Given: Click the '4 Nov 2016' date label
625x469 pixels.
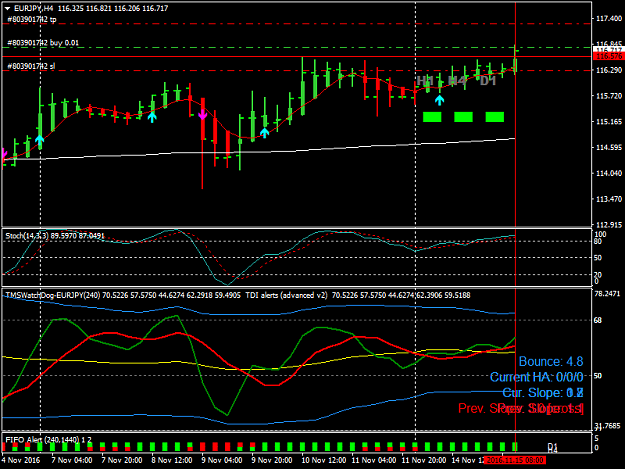Looking at the screenshot, I should click(21, 460).
